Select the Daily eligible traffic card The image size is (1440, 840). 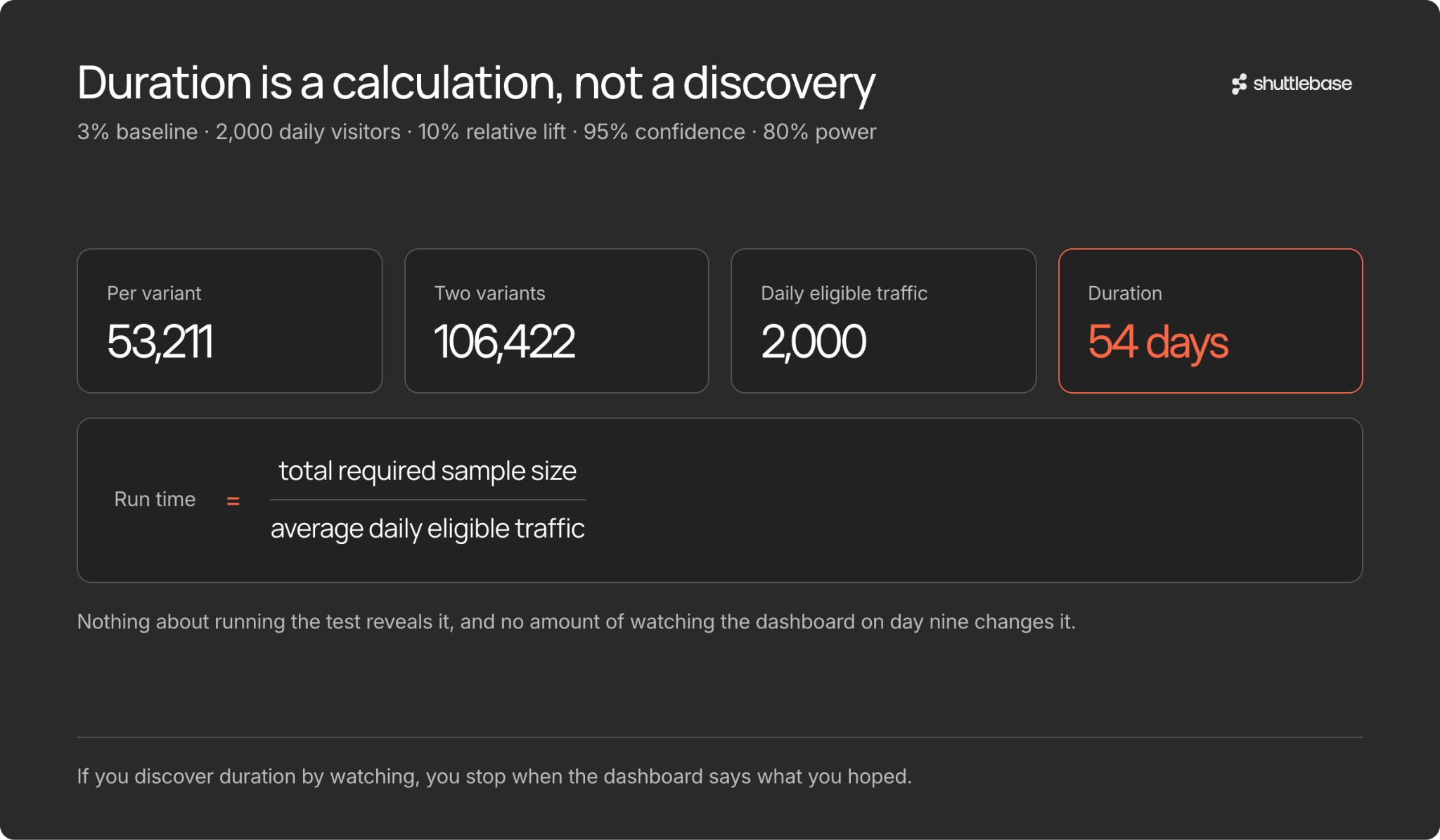pos(884,321)
